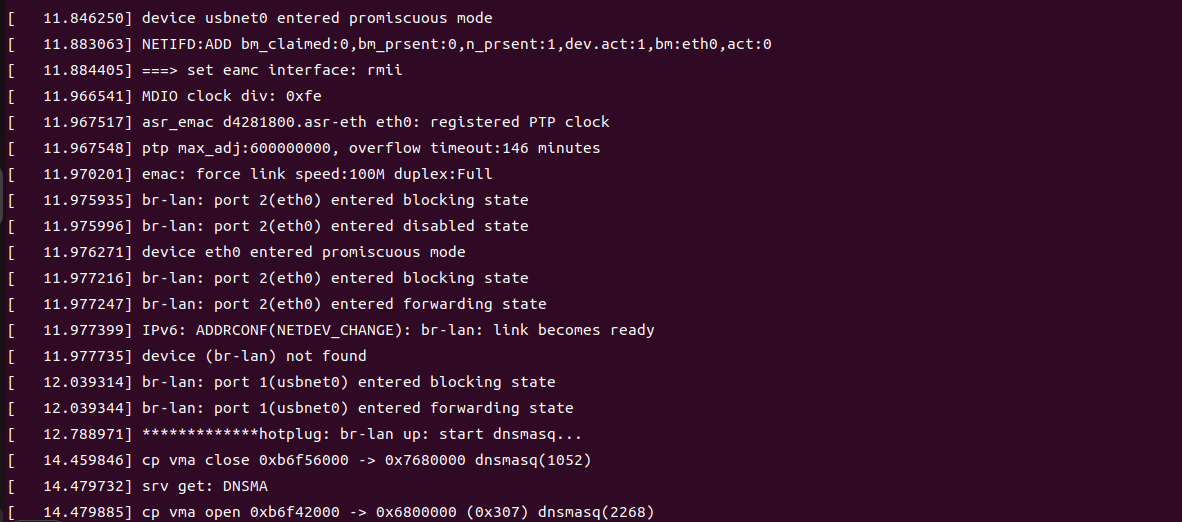
Task: Click the eth0 'entered disabled state' line
Action: [335, 226]
